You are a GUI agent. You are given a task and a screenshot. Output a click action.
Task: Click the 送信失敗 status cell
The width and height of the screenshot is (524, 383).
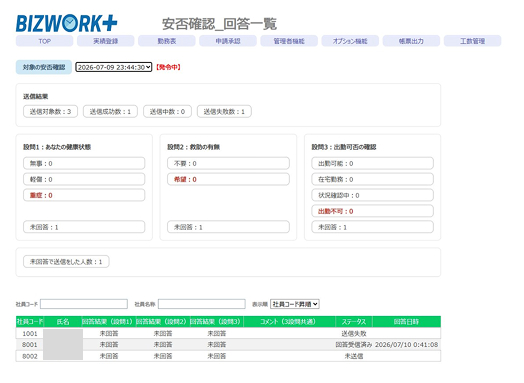(x=354, y=334)
